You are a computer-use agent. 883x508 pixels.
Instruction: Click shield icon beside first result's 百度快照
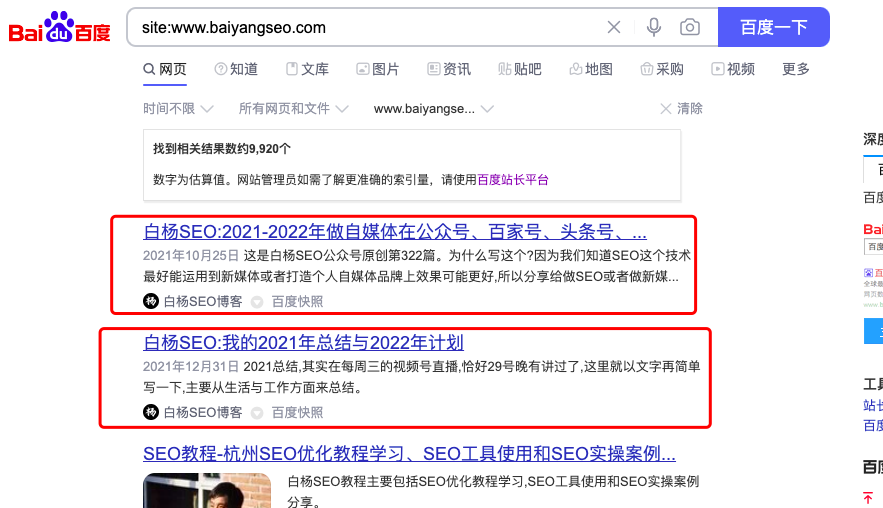257,302
